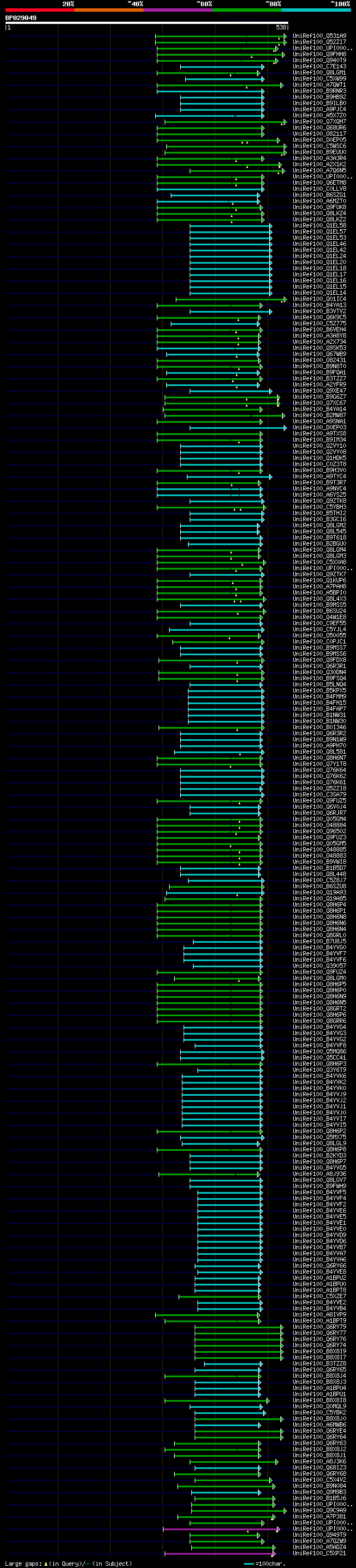Click the UniRef100_B9RNR3 label
Screen dimensions: 356x1568
click(x=319, y=91)
